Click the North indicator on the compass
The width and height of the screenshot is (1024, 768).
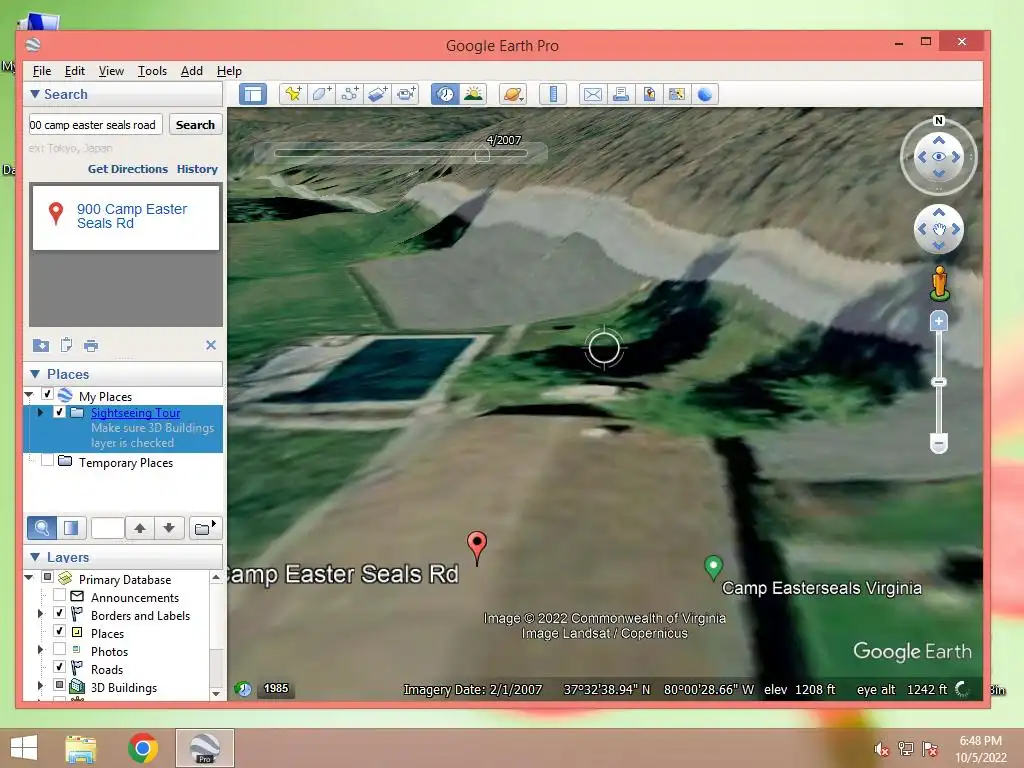938,121
